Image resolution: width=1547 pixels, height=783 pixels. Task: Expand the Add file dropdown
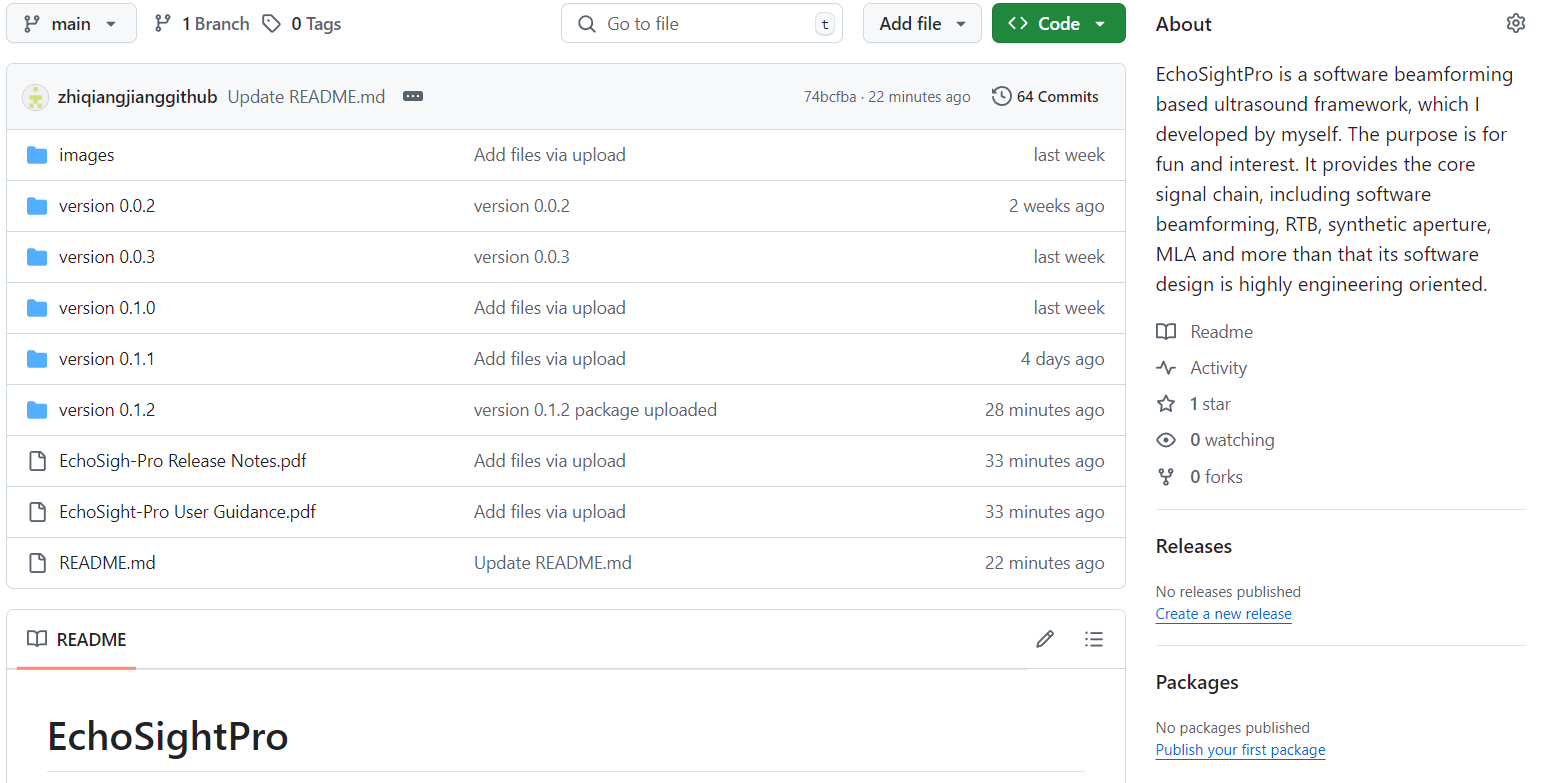(x=922, y=23)
